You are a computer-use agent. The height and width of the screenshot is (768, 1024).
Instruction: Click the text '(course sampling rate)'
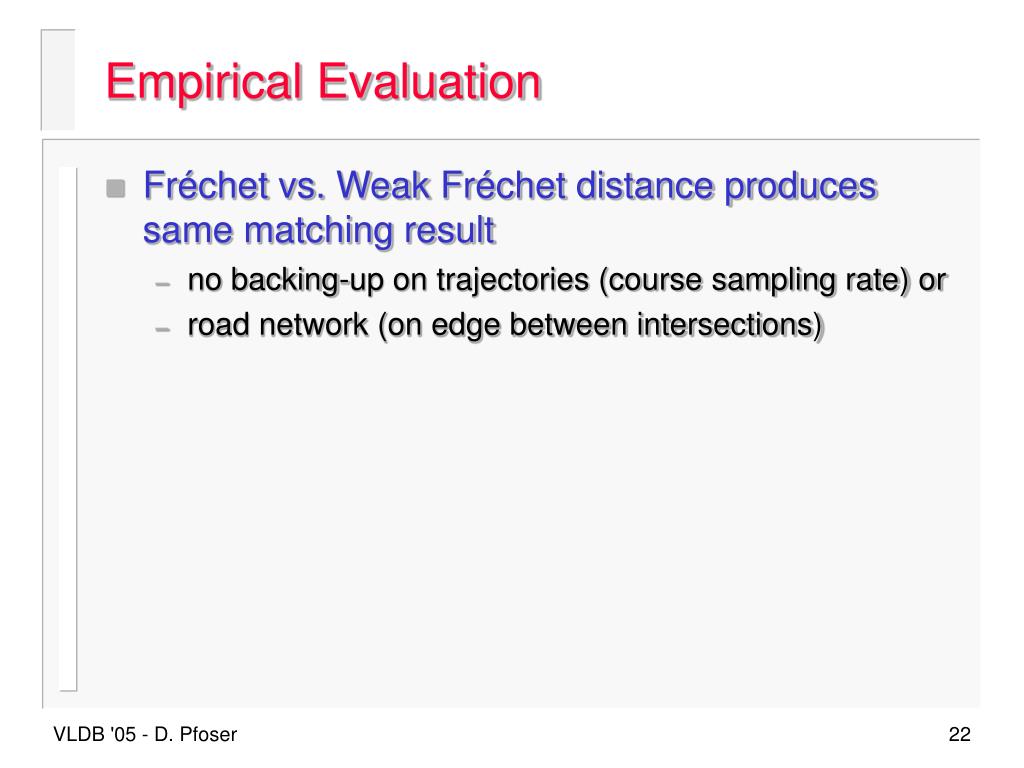[754, 281]
